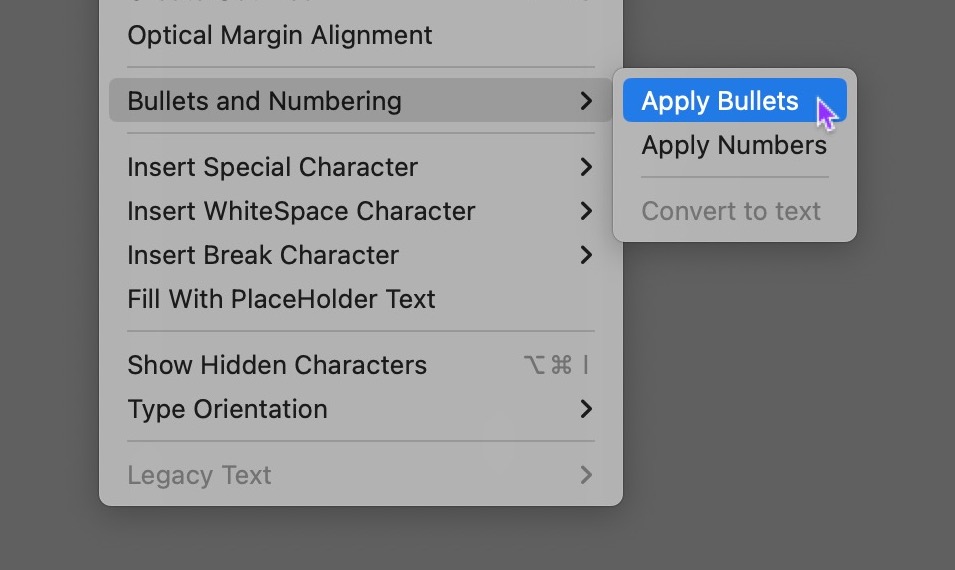Expand the Bullets and Numbering chevron arrow
This screenshot has width=955, height=570.
tap(586, 101)
